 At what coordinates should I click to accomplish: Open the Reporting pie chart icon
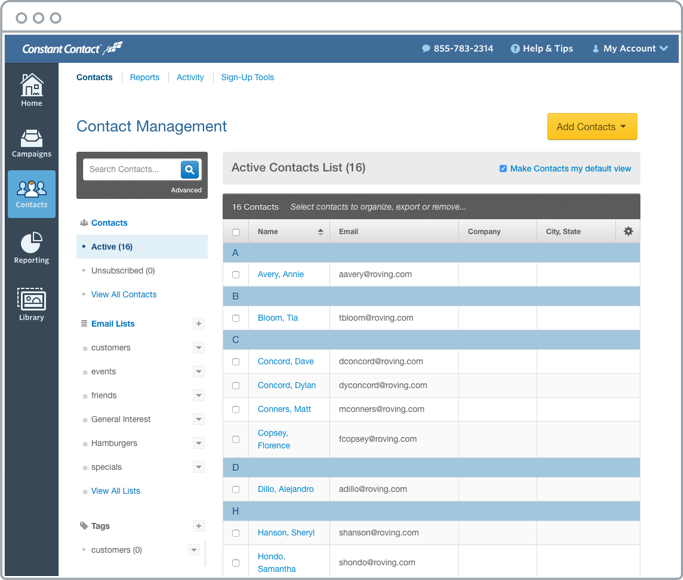(31, 247)
